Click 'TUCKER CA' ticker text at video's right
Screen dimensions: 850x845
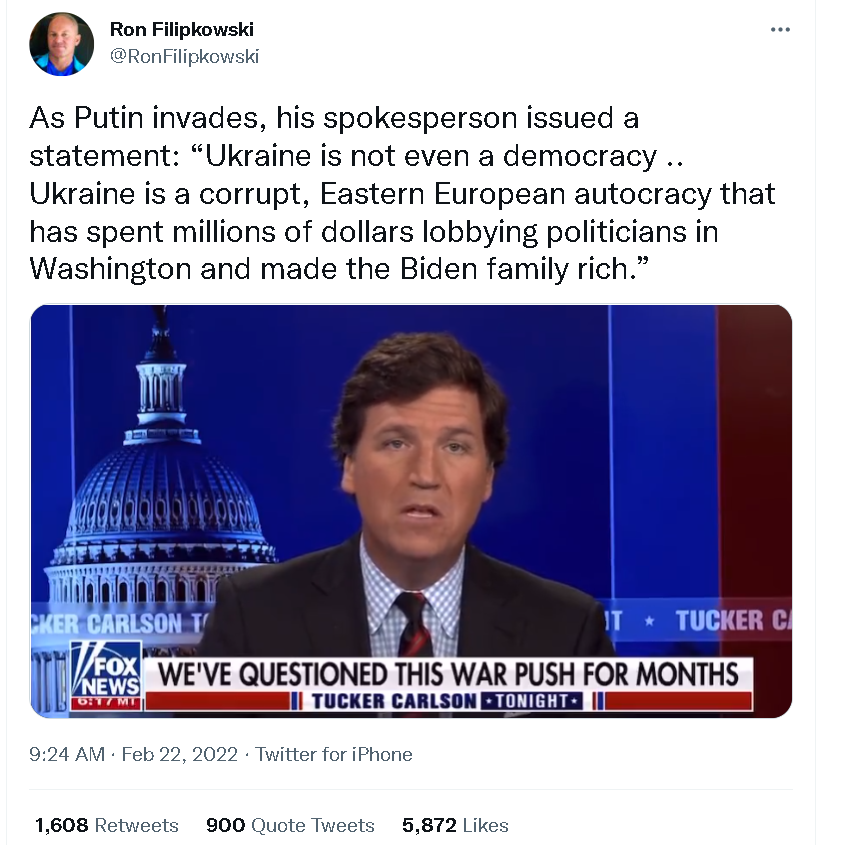click(x=732, y=621)
